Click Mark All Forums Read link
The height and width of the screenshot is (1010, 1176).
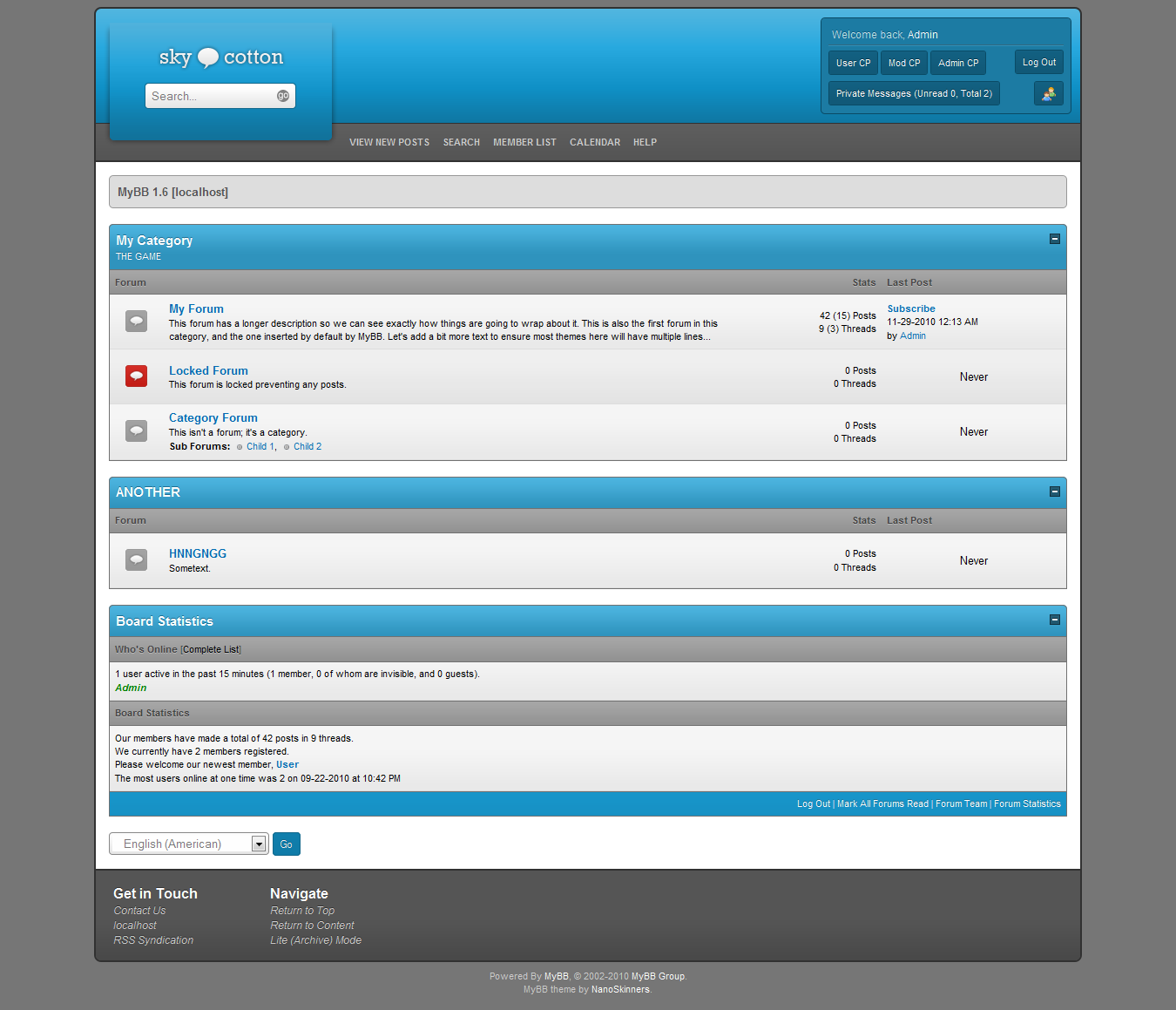tap(882, 803)
